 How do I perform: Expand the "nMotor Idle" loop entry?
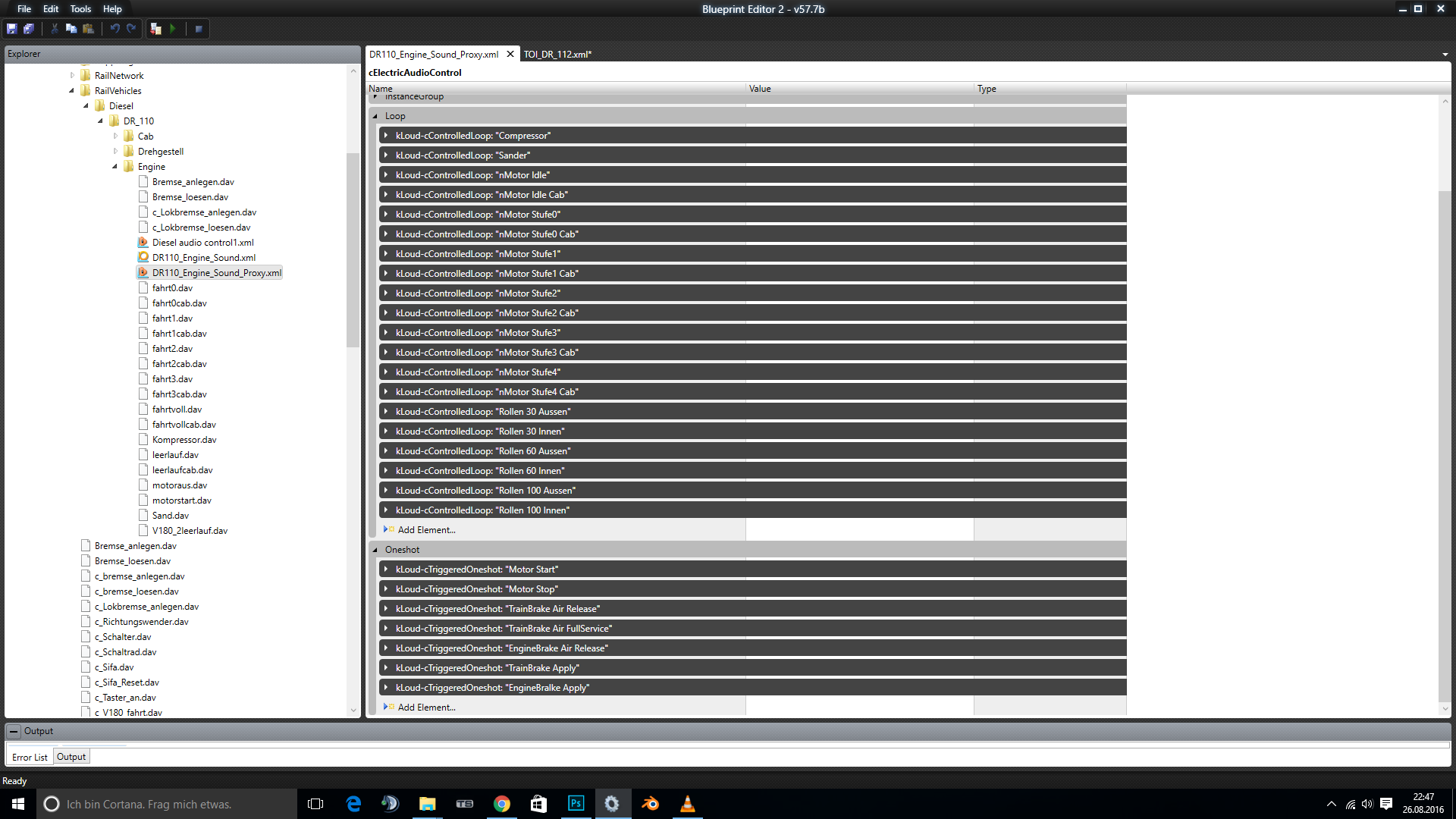(x=386, y=175)
